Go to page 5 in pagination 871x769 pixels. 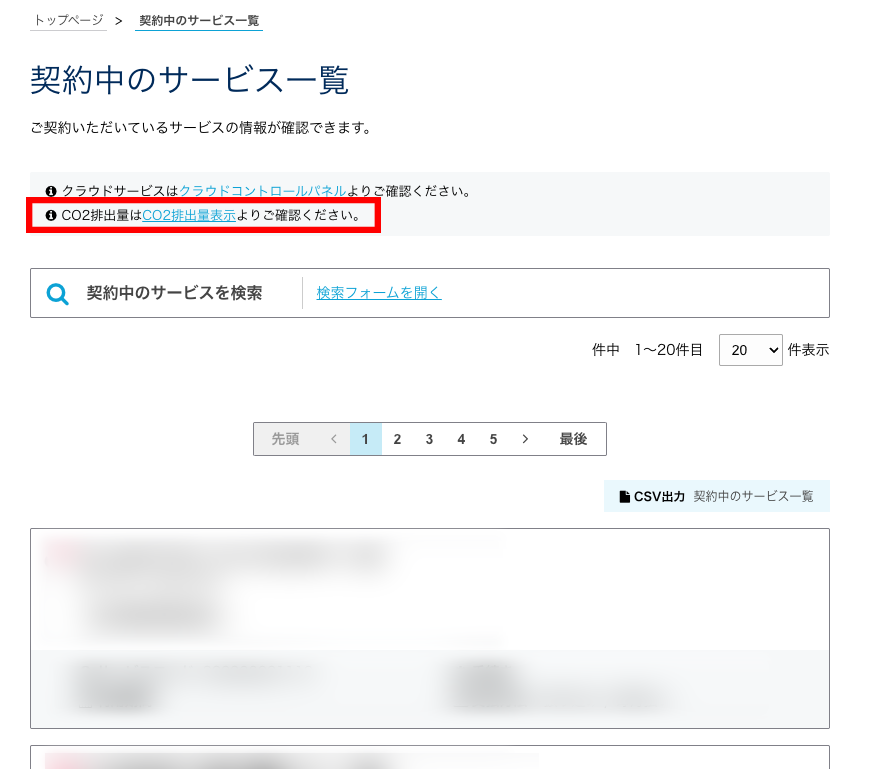point(493,439)
